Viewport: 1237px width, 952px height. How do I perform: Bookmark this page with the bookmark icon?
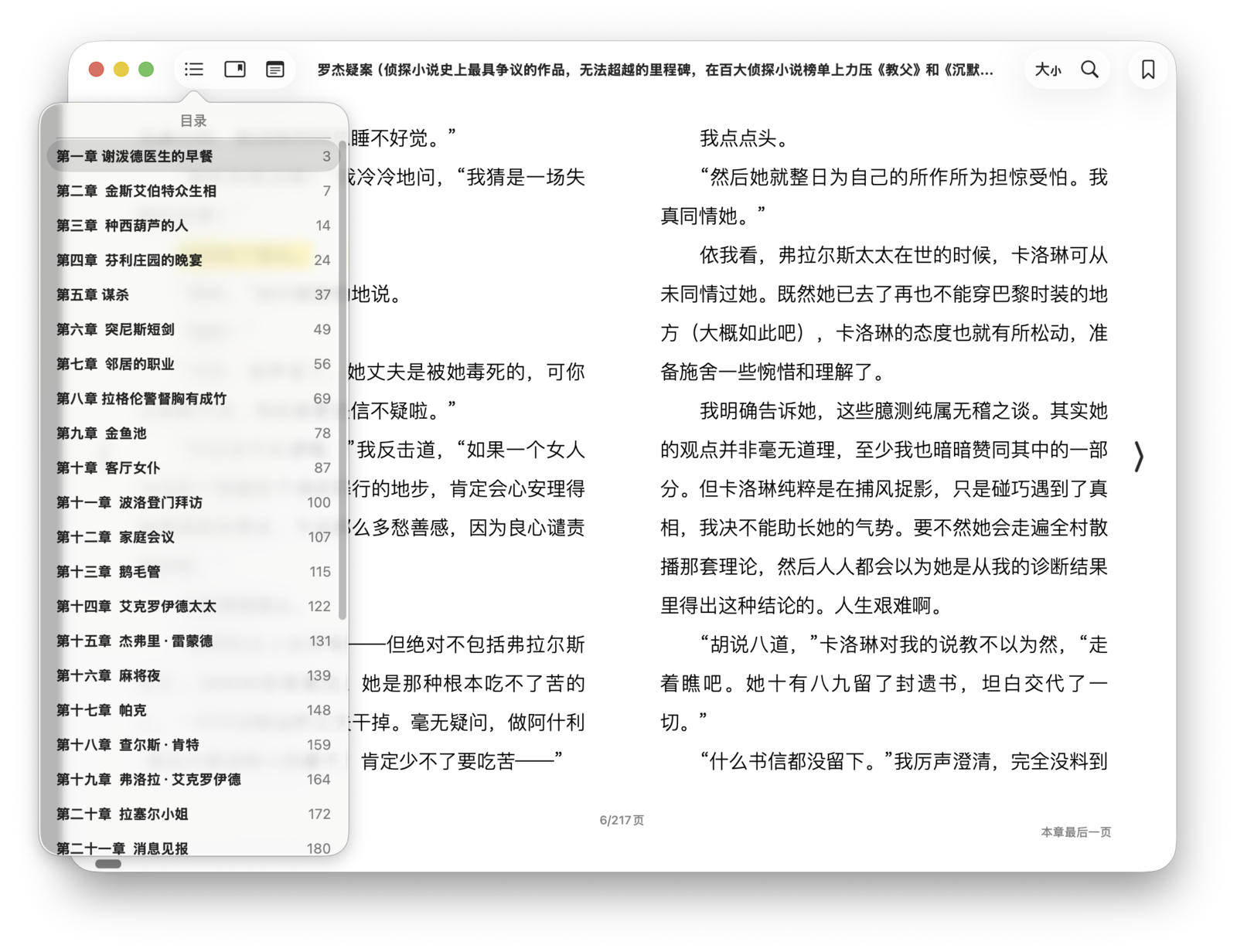pyautogui.click(x=1147, y=70)
